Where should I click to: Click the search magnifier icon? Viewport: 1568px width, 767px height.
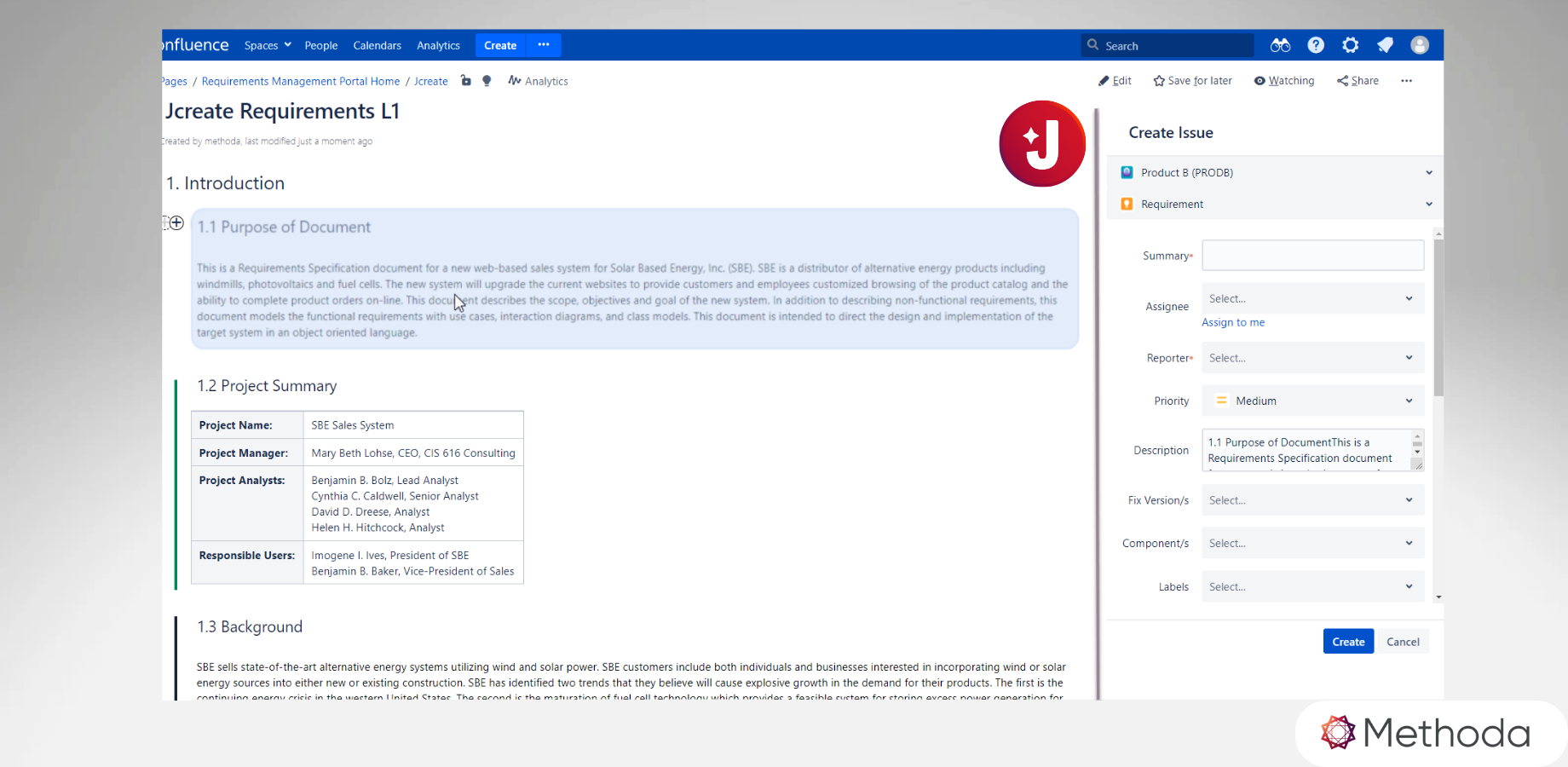pyautogui.click(x=1092, y=45)
